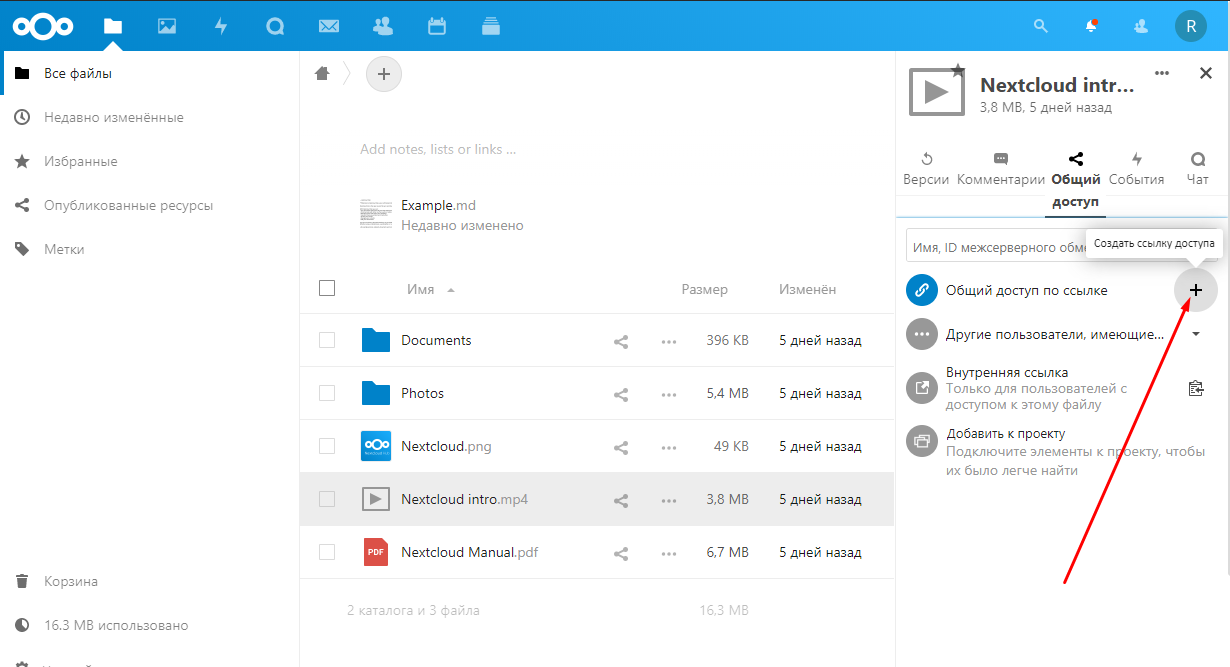Switch to the Комментарии tab
The width and height of the screenshot is (1230, 667).
pos(1001,169)
